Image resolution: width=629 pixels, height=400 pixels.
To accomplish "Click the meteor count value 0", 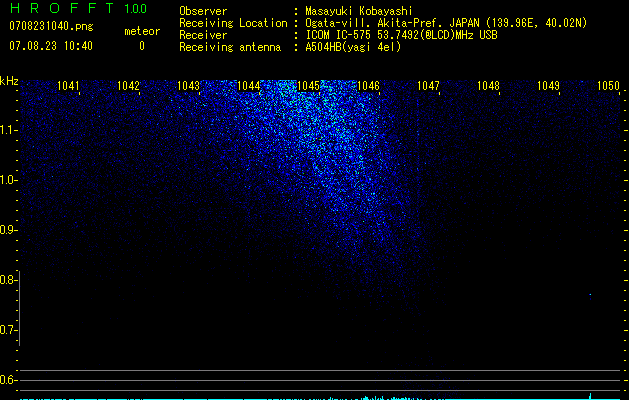I will 142,46.
